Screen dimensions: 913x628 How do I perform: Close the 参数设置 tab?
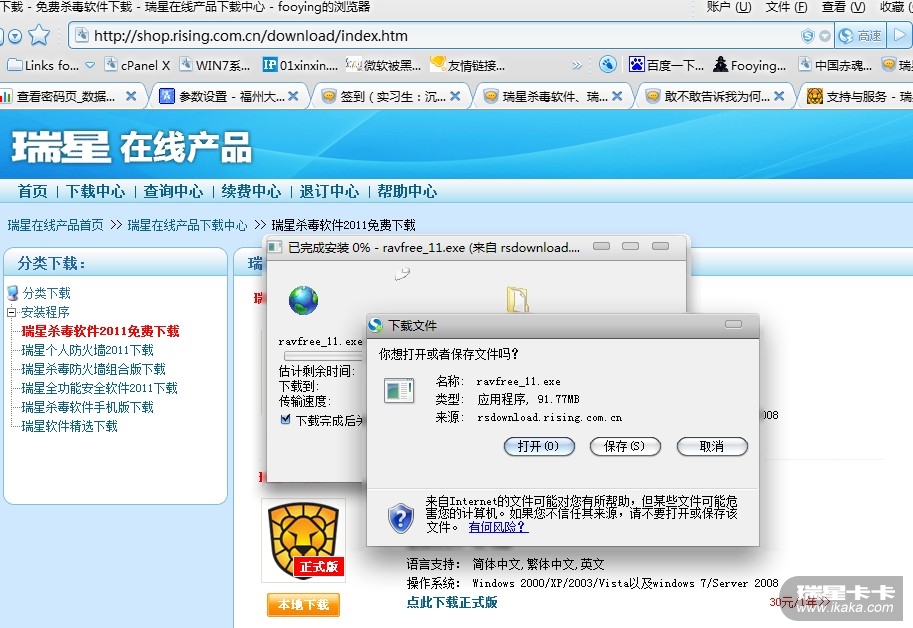click(293, 96)
